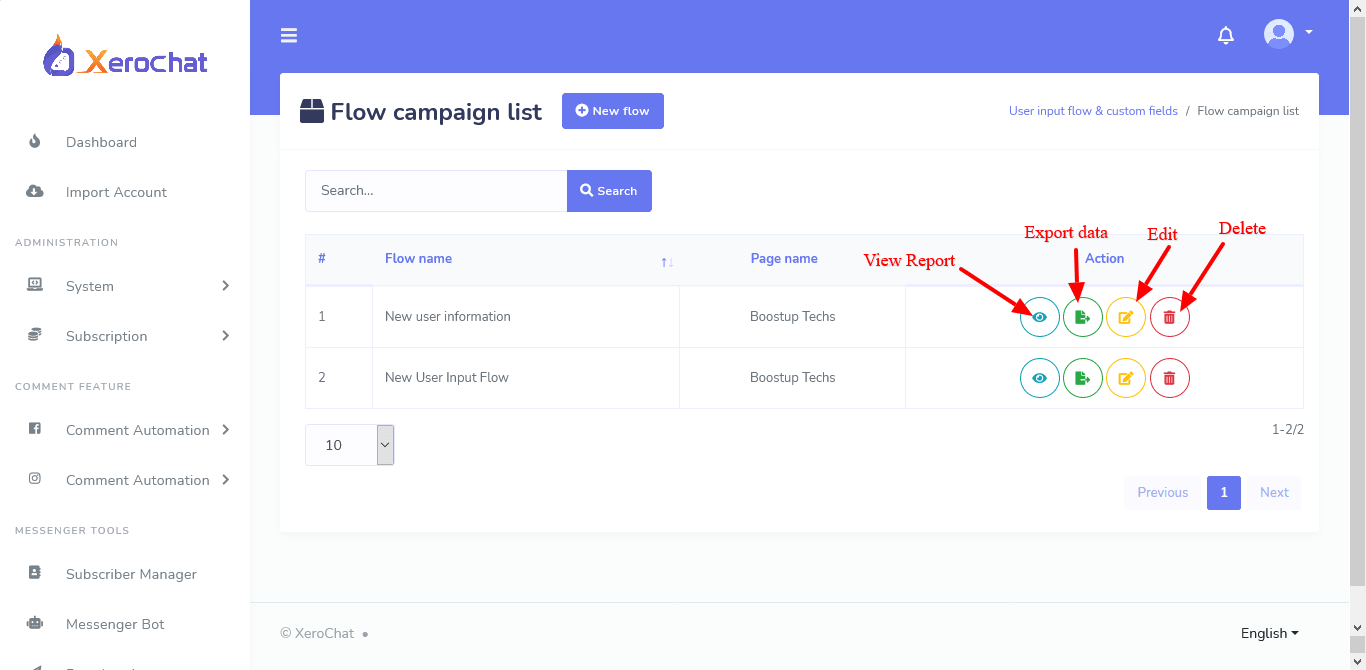Click the Messenger Bot icon in sidebar

pyautogui.click(x=34, y=623)
